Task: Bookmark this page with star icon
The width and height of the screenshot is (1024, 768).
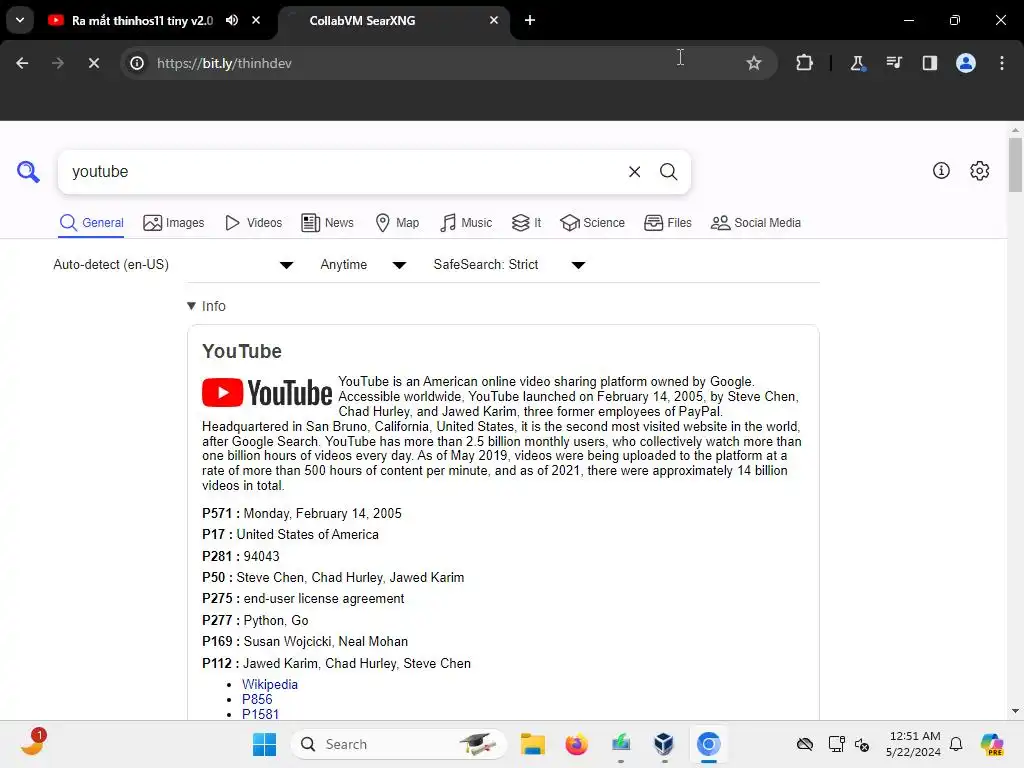Action: 754,63
